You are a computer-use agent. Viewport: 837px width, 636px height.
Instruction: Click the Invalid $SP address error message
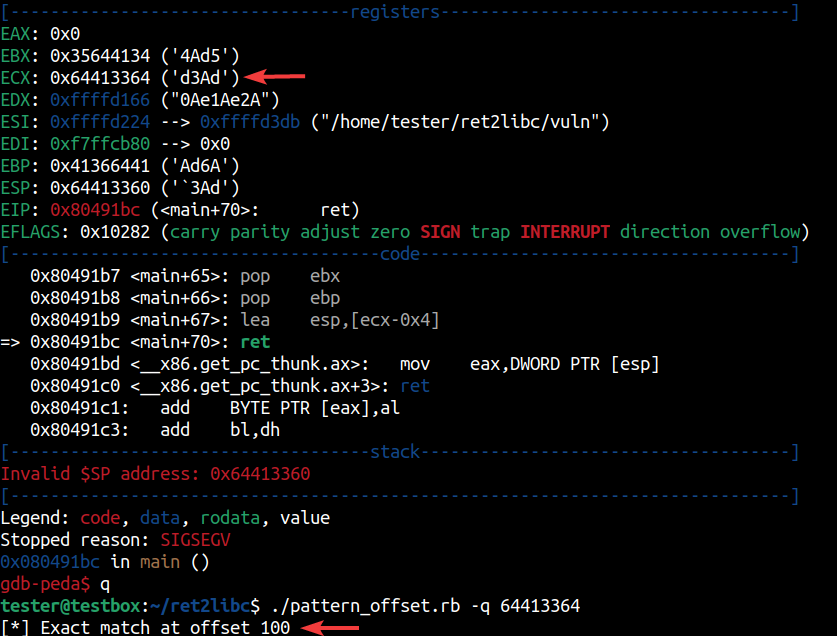click(155, 473)
